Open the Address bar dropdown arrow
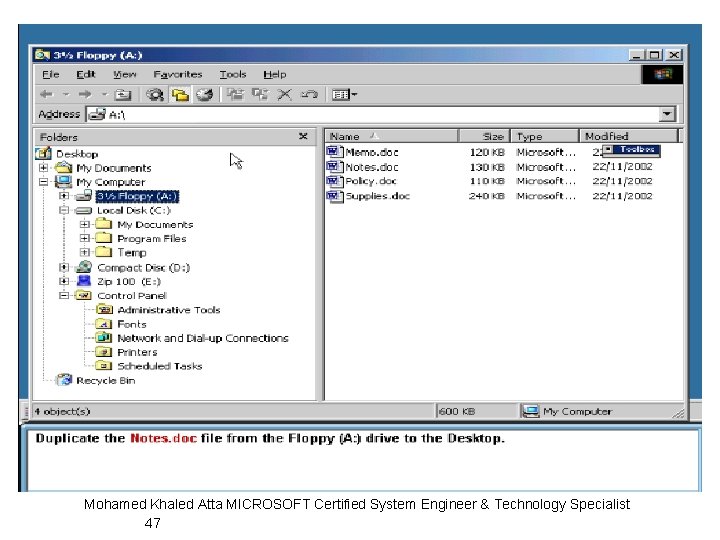 coord(667,114)
